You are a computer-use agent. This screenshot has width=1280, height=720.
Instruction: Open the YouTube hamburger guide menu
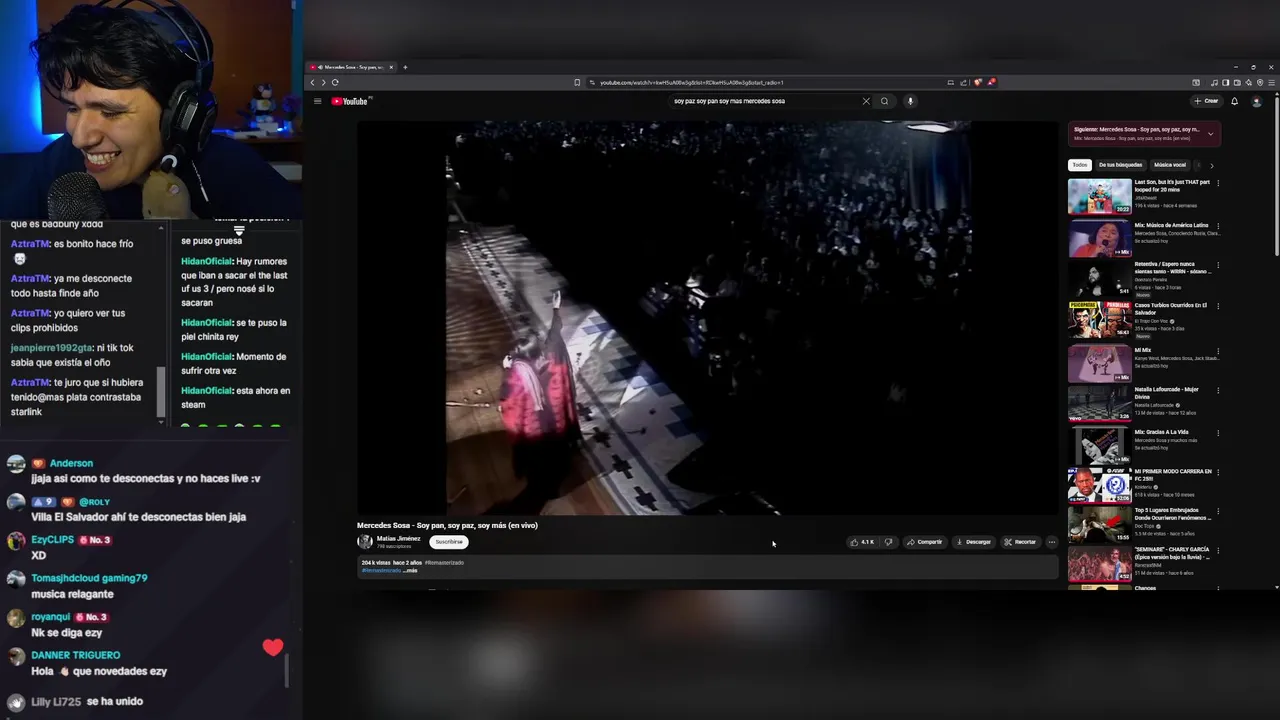317,101
